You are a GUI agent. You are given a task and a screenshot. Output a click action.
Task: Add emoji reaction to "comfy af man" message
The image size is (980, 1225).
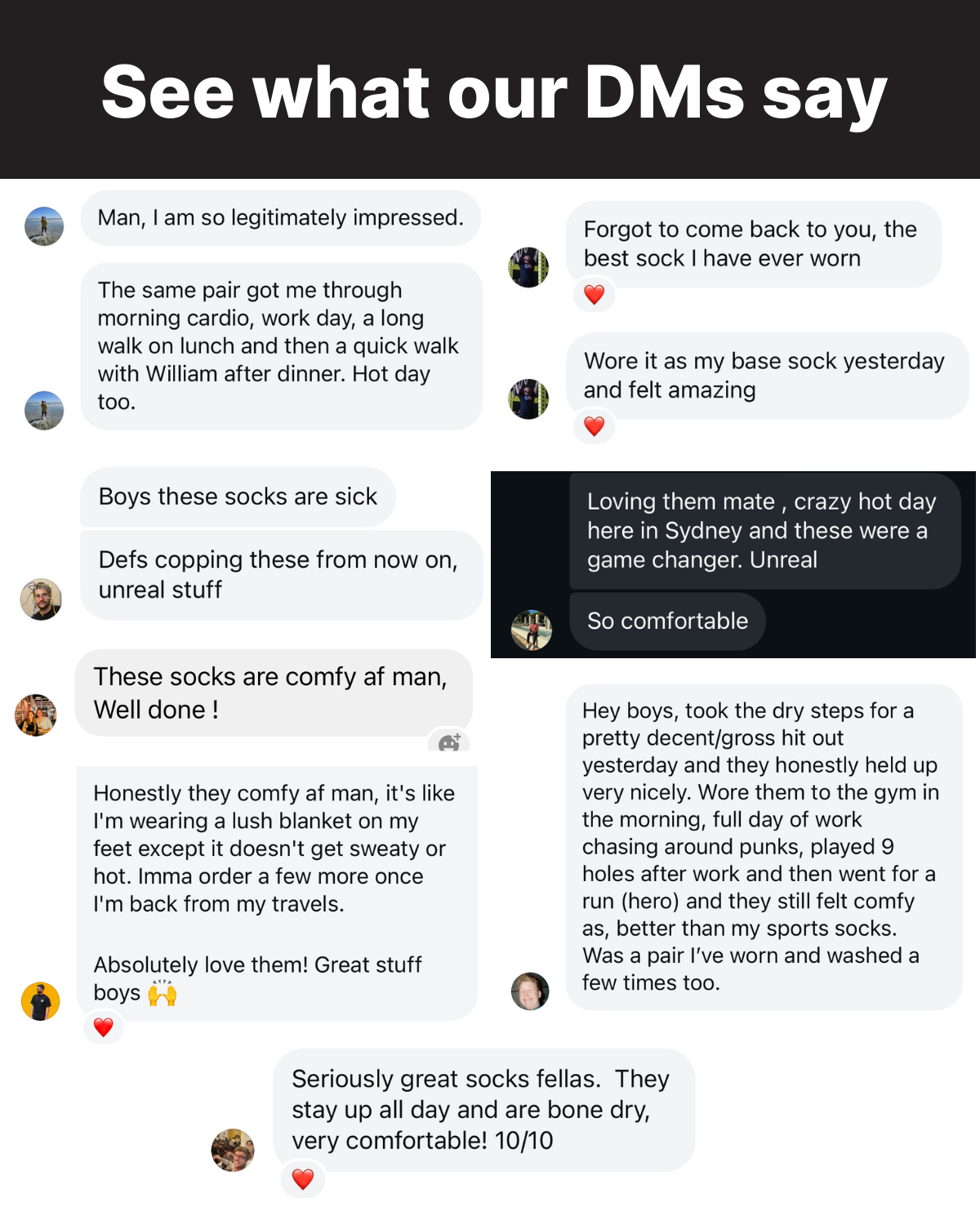(x=449, y=742)
